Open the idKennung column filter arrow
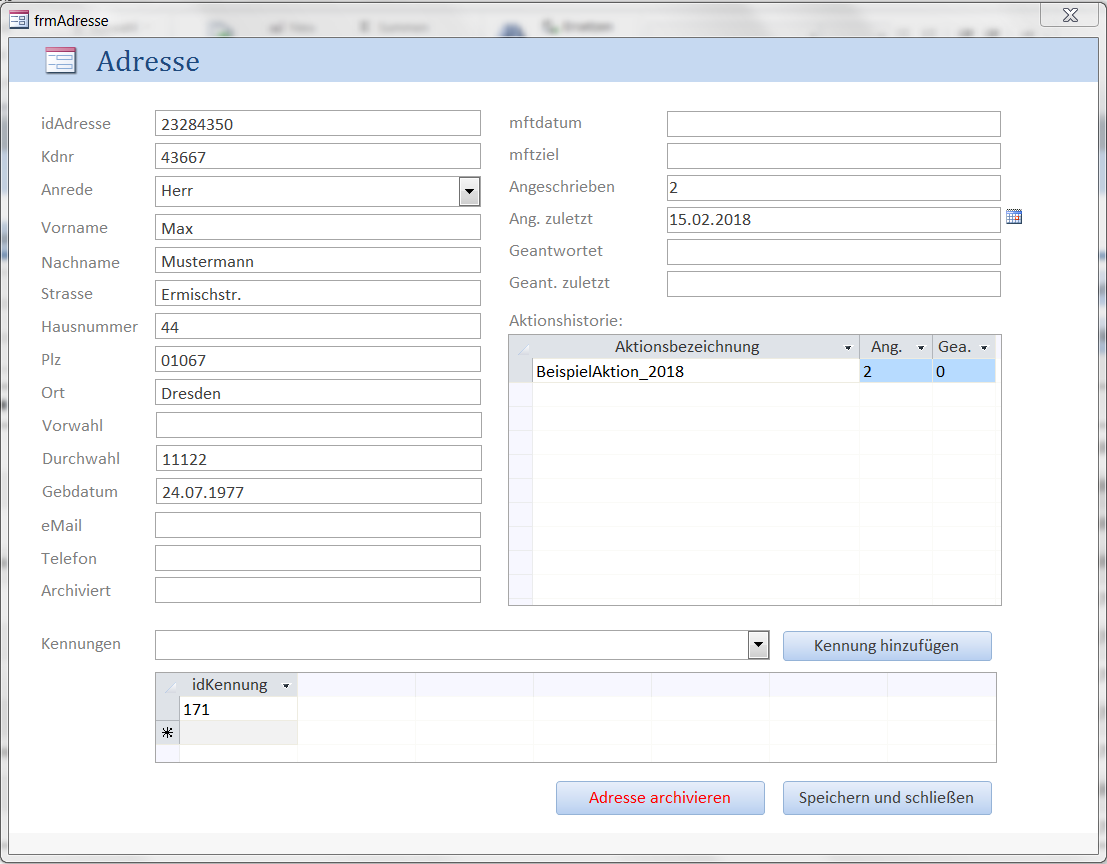This screenshot has height=864, width=1107. coord(286,685)
